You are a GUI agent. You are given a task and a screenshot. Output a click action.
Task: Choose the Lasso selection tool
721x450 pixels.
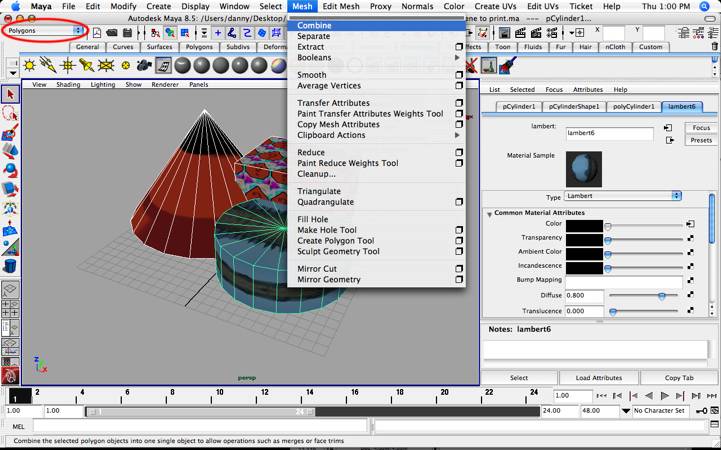10,113
